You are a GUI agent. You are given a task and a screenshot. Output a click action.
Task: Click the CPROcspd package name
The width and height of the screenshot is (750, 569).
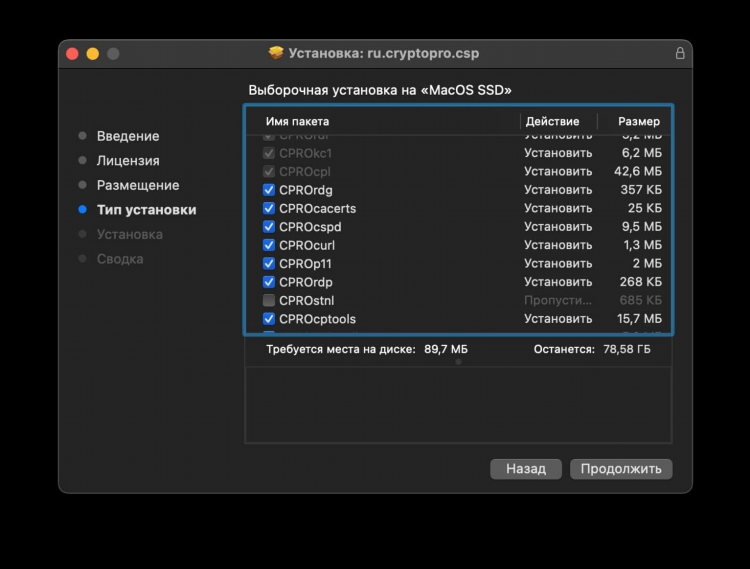[310, 227]
